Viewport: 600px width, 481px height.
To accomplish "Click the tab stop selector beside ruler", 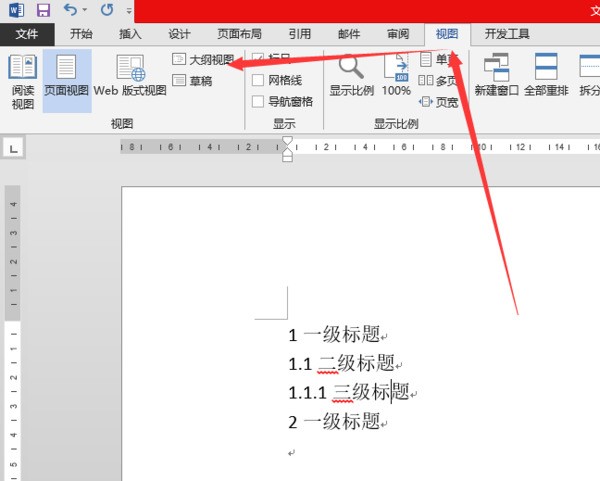I will [x=13, y=148].
